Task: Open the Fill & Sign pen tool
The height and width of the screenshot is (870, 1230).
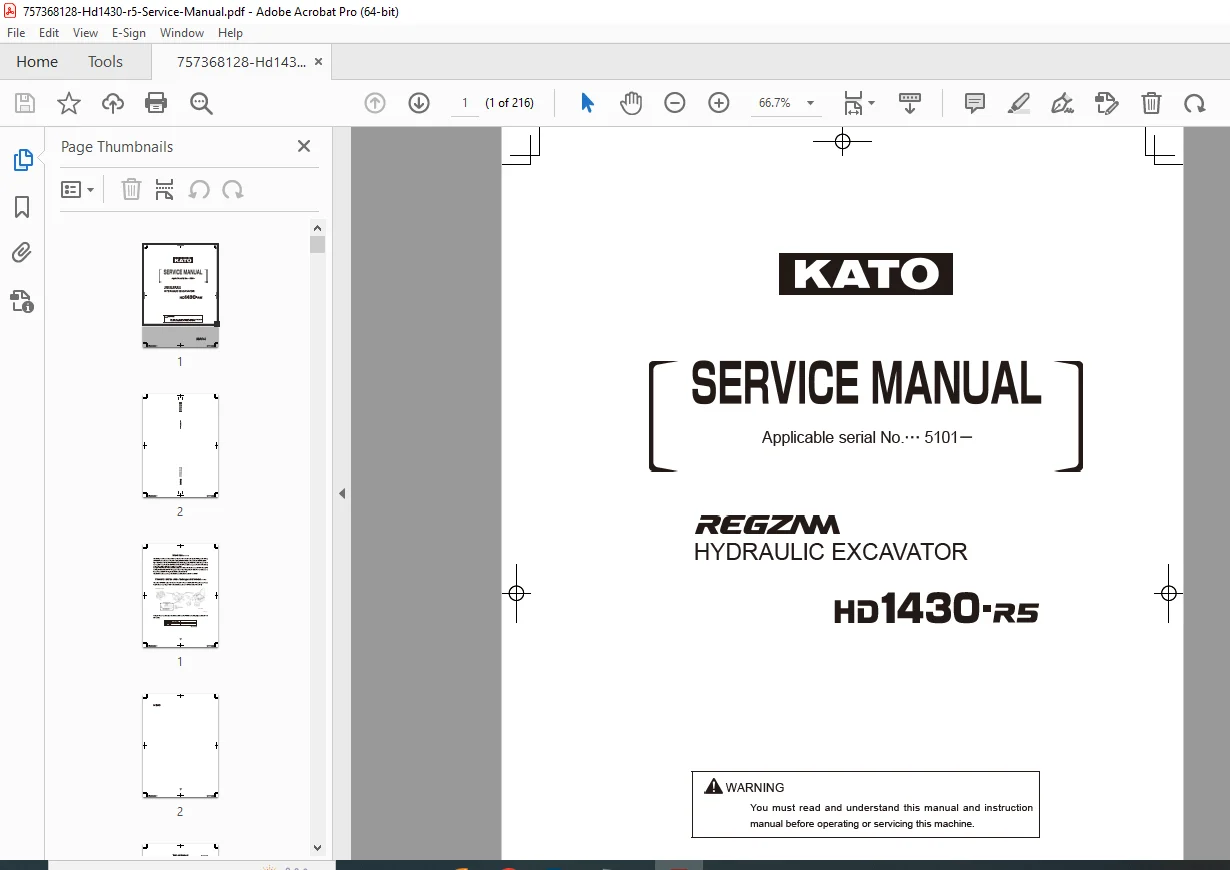Action: click(x=1062, y=103)
